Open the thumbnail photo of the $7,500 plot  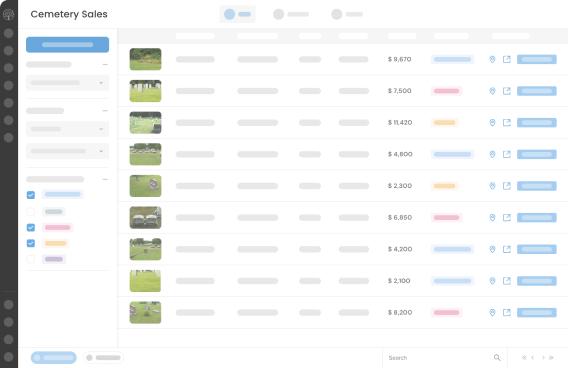(x=145, y=91)
